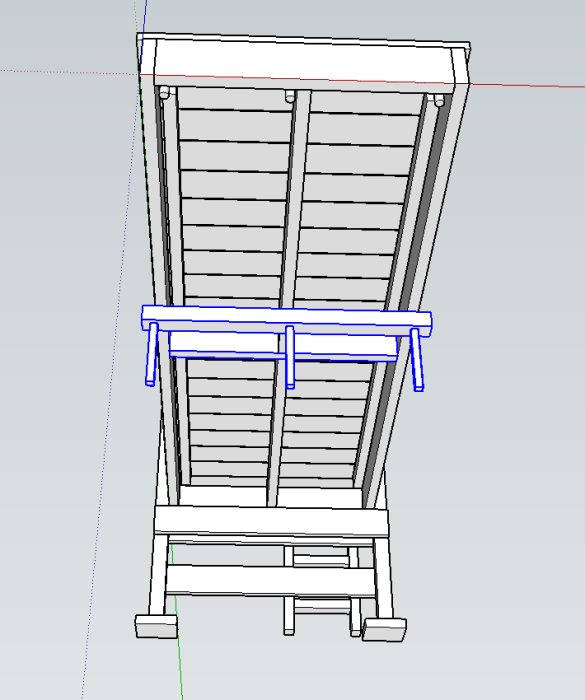This screenshot has height=700, width=585.
Task: Select the right foot block at the base
Action: (x=384, y=629)
